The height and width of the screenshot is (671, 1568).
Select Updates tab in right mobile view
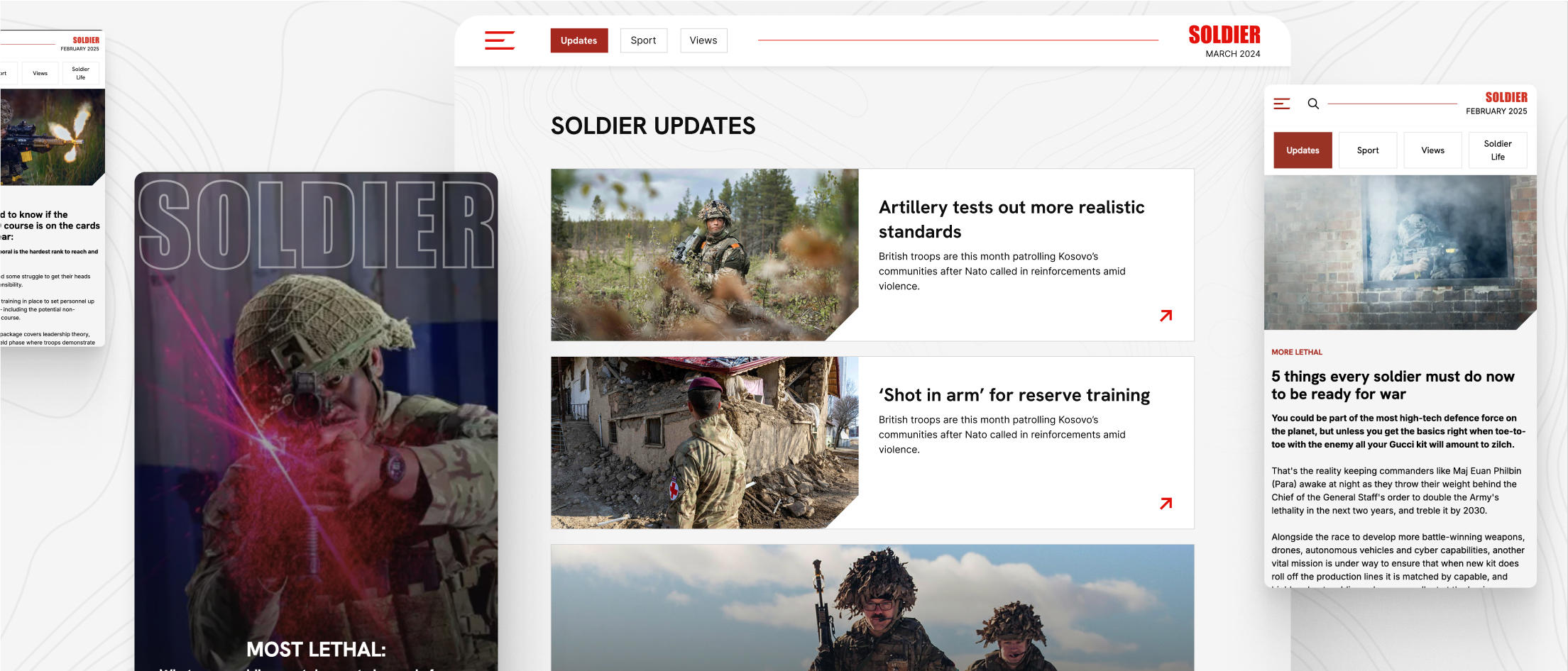click(x=1303, y=150)
